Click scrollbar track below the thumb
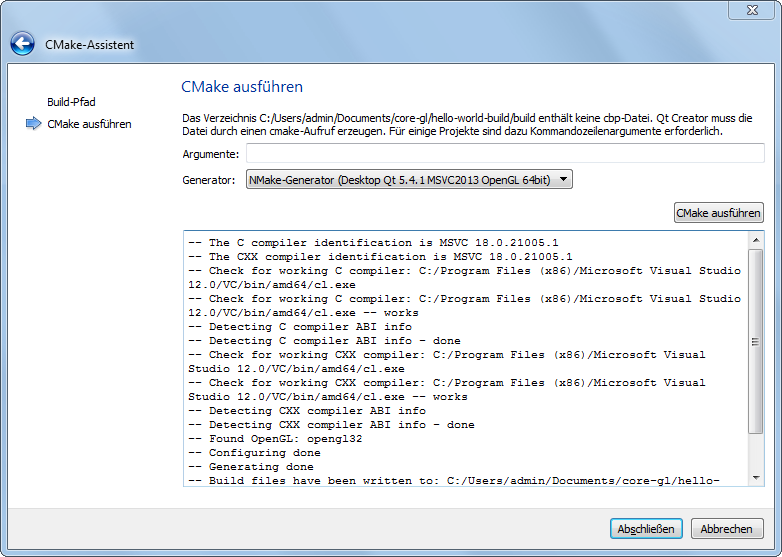Image resolution: width=782 pixels, height=557 pixels. click(x=756, y=452)
